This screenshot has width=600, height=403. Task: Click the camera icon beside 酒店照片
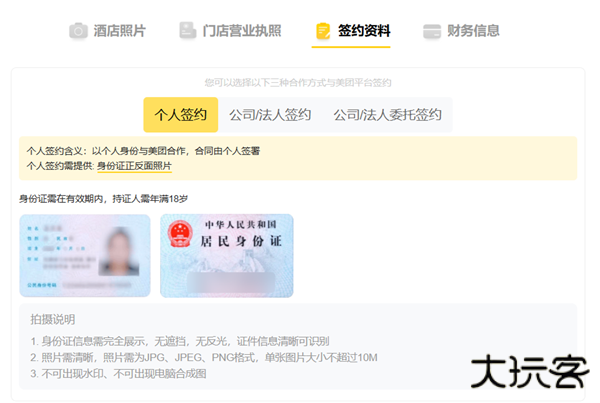click(78, 31)
